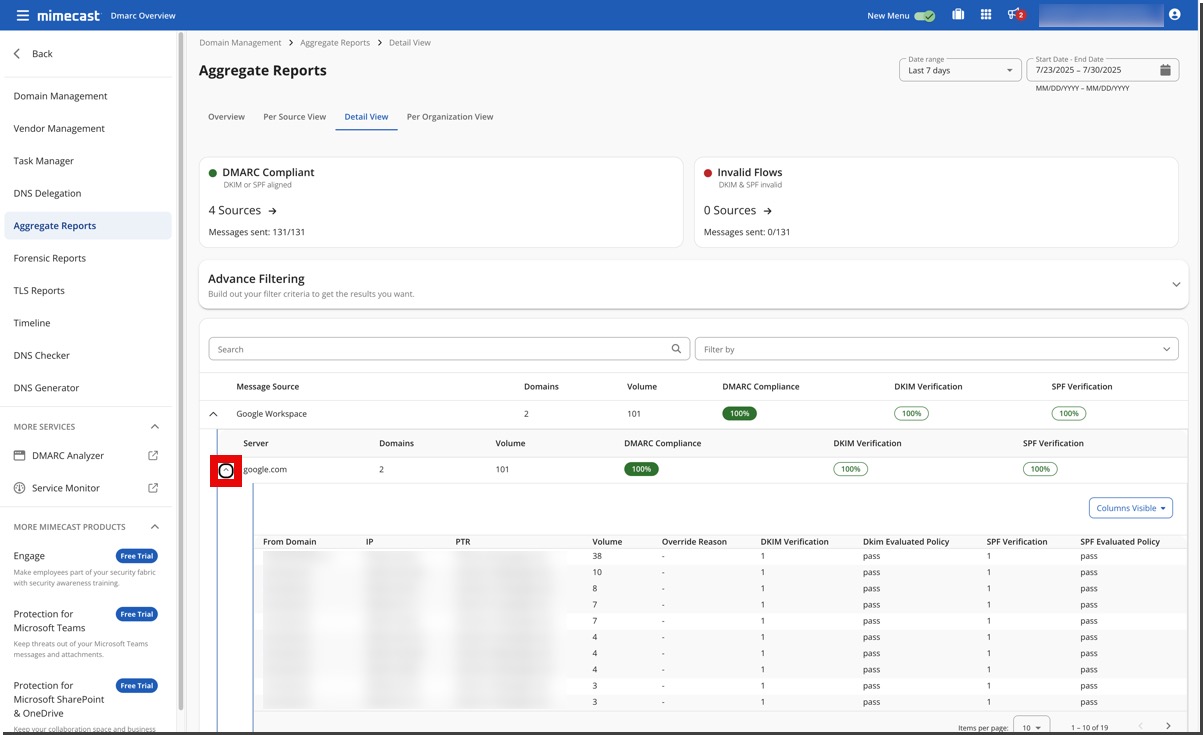
Task: Collapse the Google Workspace row
Action: click(x=213, y=414)
